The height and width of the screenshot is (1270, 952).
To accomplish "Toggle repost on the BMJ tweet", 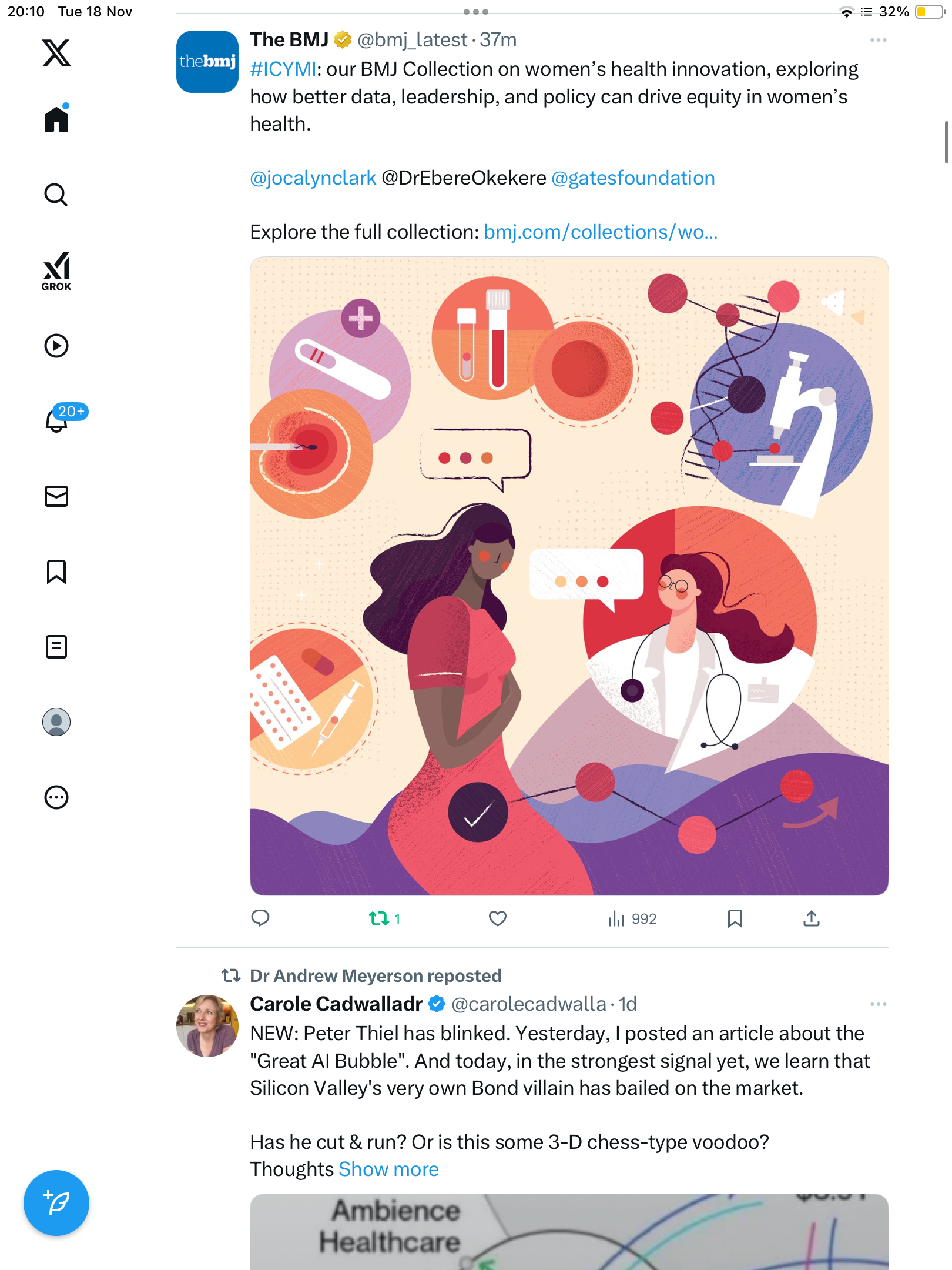I will pyautogui.click(x=379, y=918).
